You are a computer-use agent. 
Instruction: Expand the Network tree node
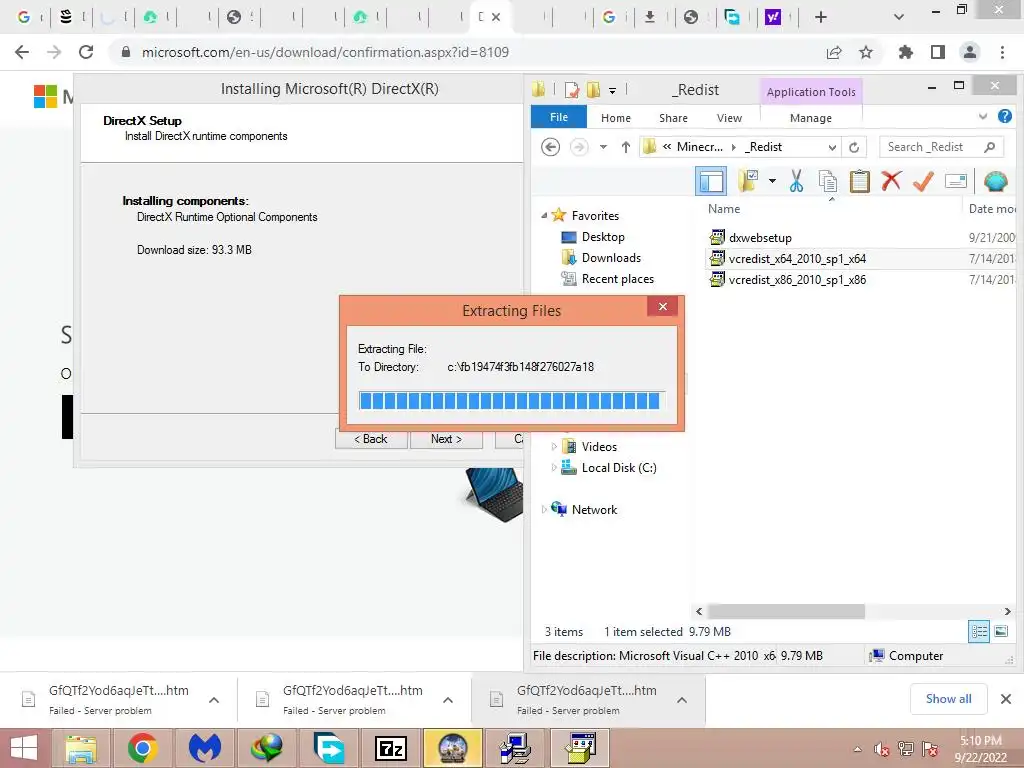click(544, 509)
